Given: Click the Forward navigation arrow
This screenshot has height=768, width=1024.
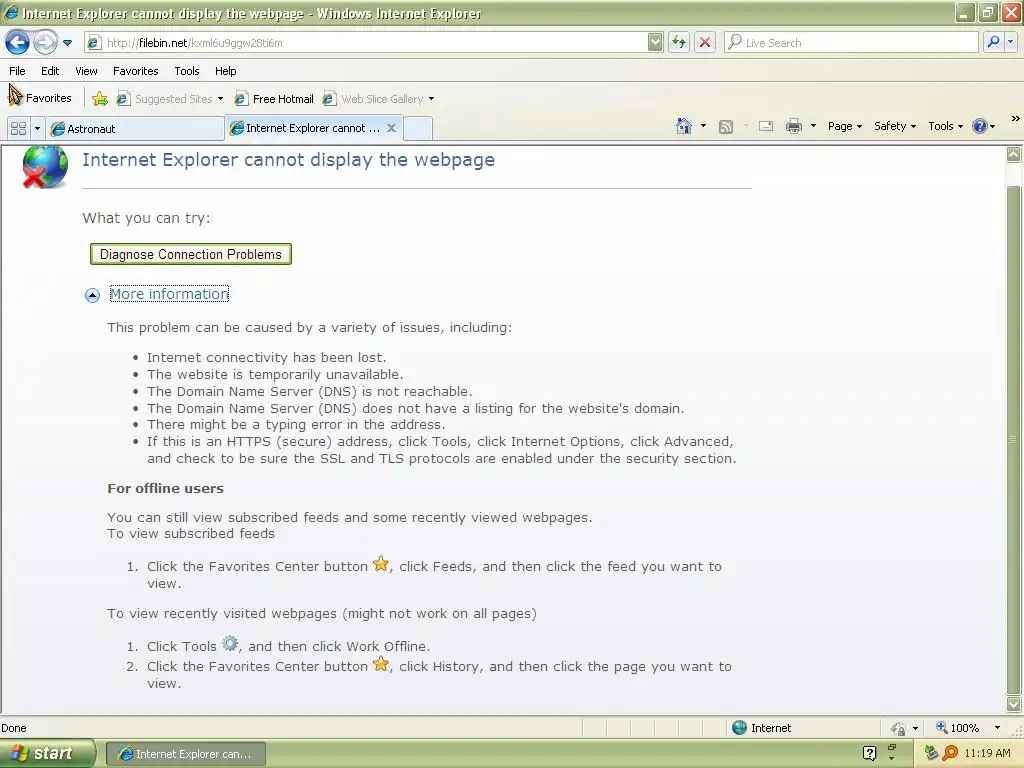Looking at the screenshot, I should [45, 43].
